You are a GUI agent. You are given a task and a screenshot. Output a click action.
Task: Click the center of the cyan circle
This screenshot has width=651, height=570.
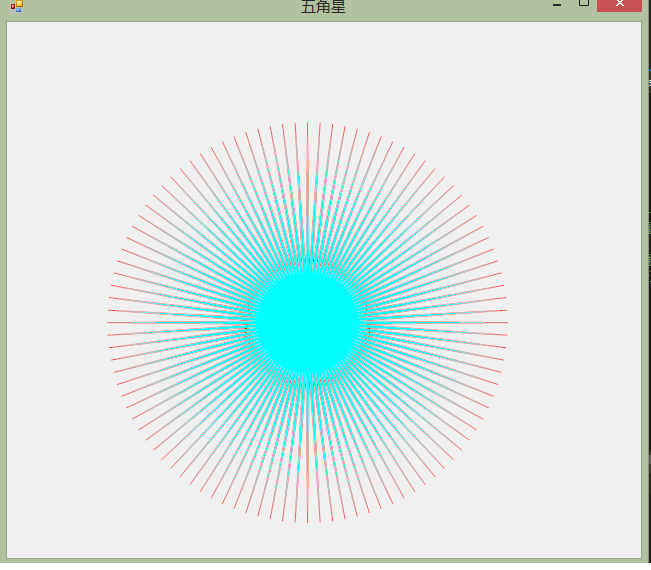pyautogui.click(x=308, y=322)
